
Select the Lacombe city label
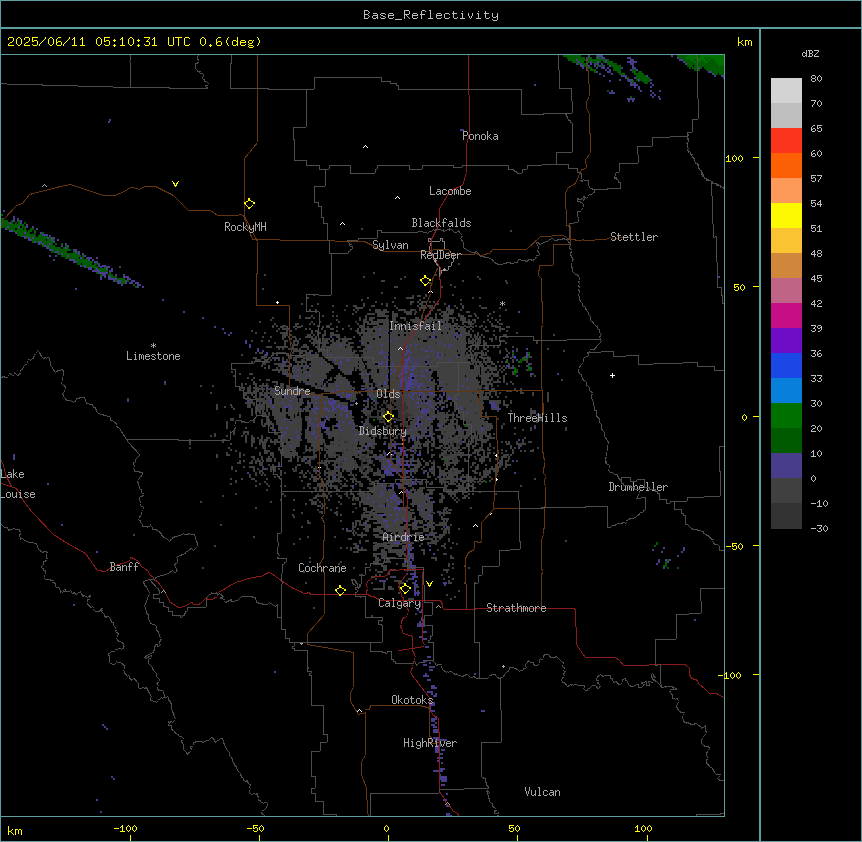click(x=450, y=191)
